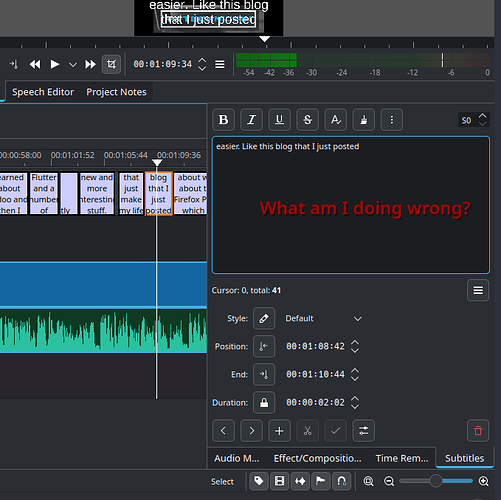Screen dimensions: 501x500
Task: Adjust the timeline zoom slider
Action: pyautogui.click(x=436, y=481)
